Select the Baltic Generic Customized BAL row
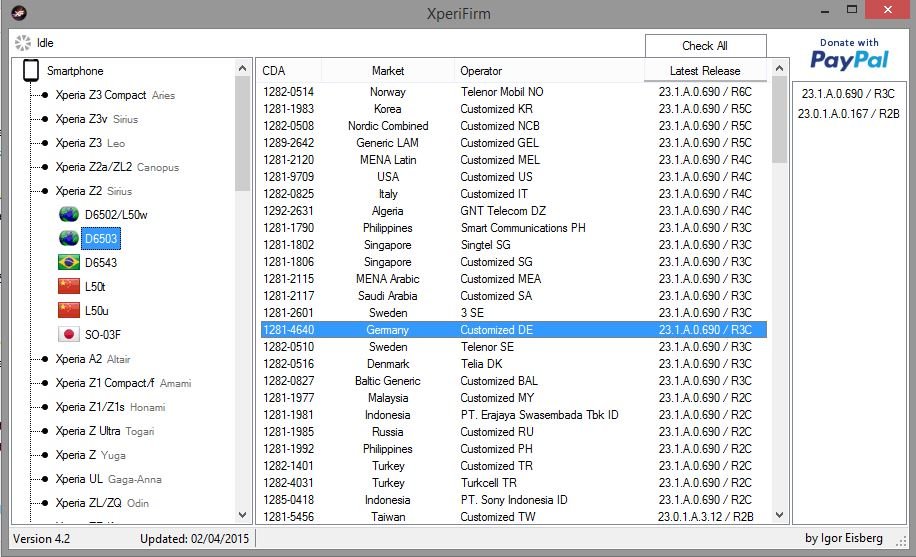916x557 pixels. (513, 380)
